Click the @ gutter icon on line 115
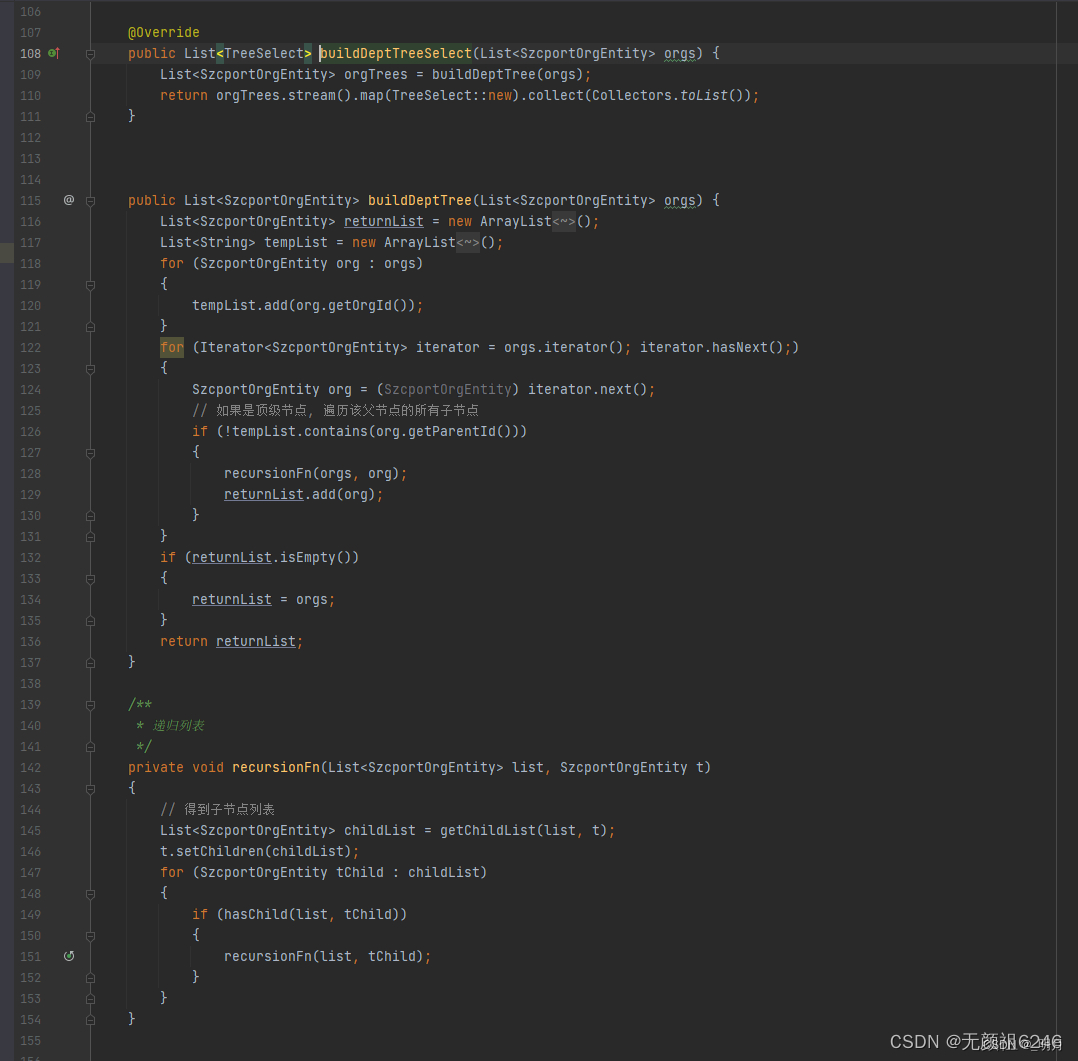This screenshot has height=1061, width=1078. 69,200
